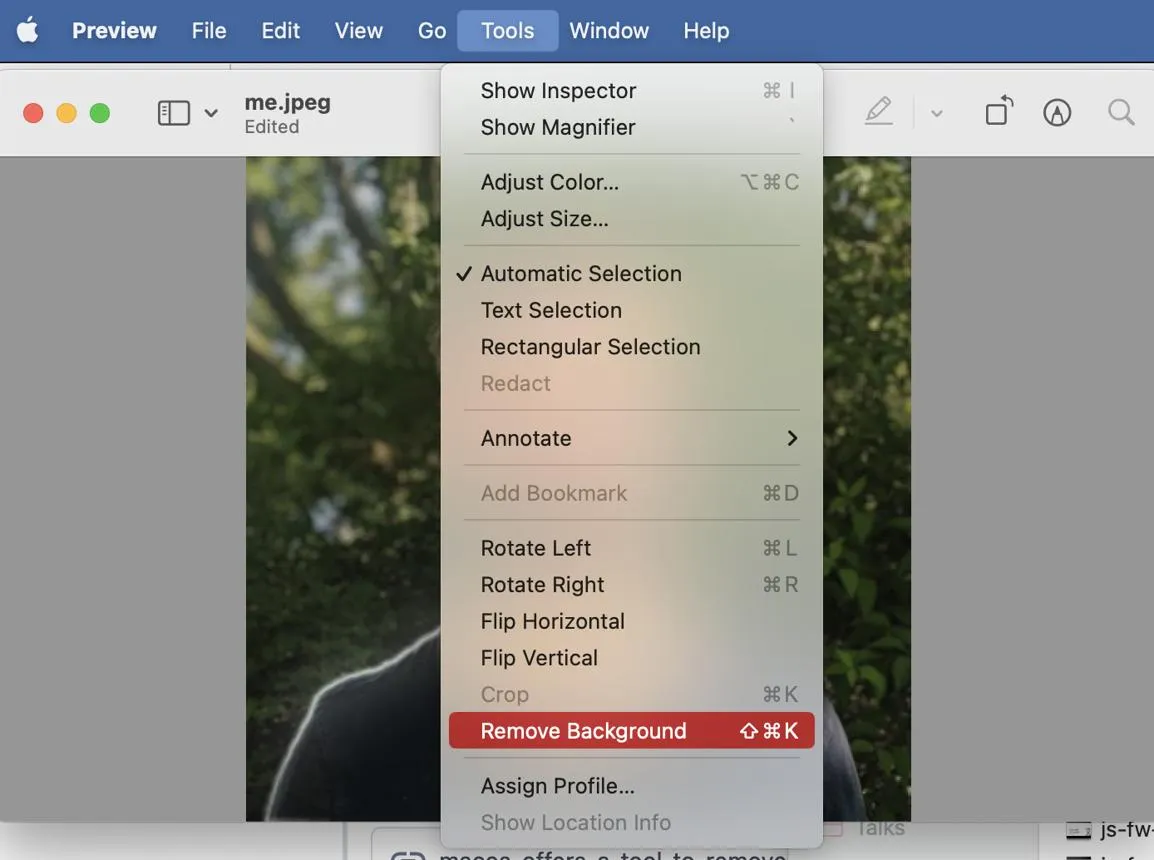This screenshot has height=860, width=1154.
Task: Click the highlight pen icon
Action: 879,112
